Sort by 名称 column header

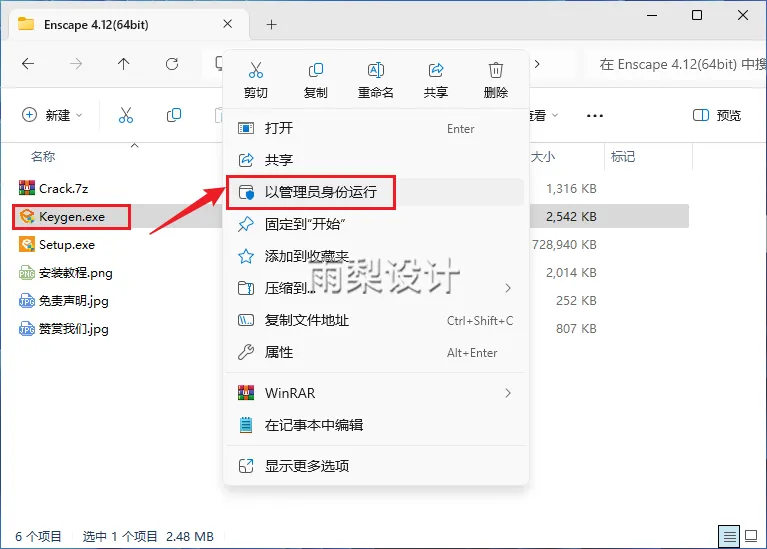pyautogui.click(x=43, y=157)
